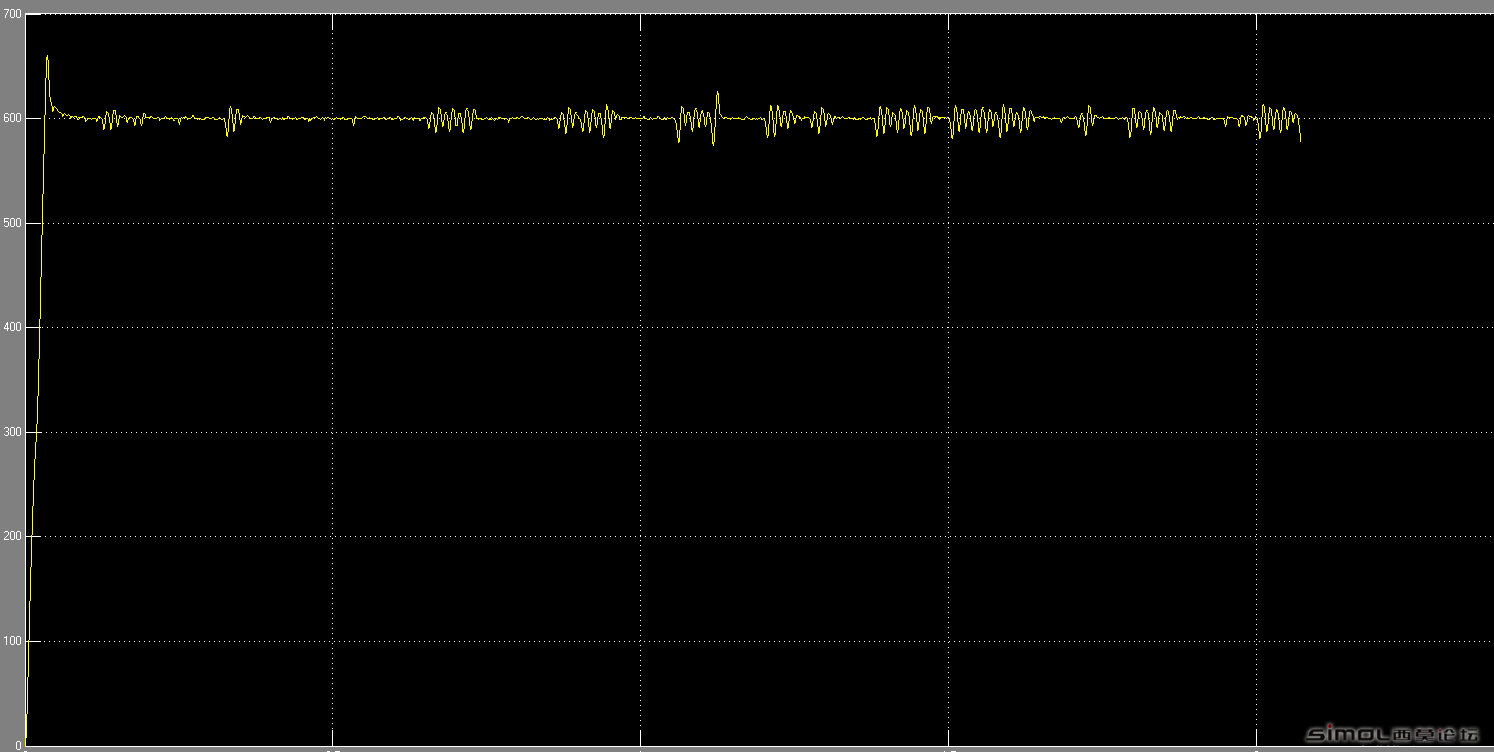Click the 100 y-axis label
The width and height of the screenshot is (1494, 752).
click(11, 641)
